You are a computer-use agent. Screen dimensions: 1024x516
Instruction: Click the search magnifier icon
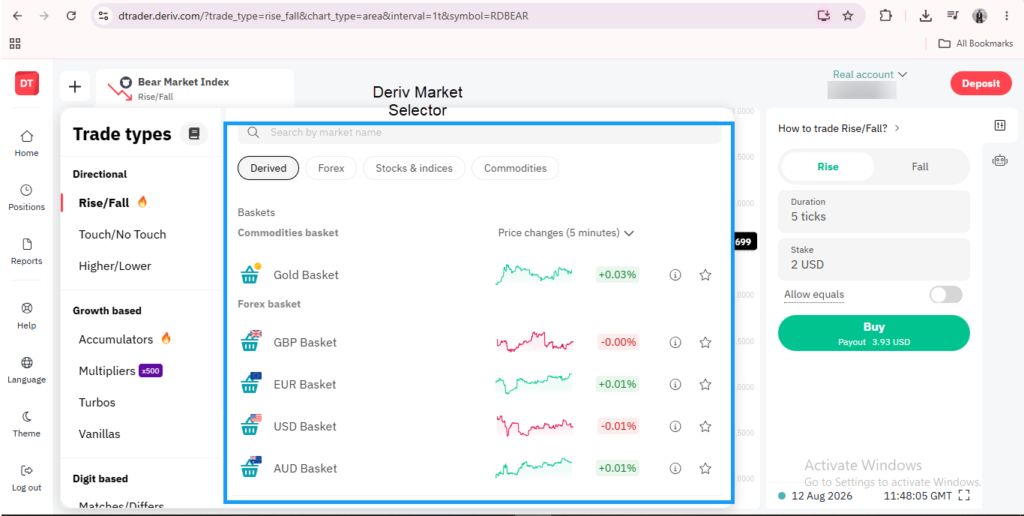click(253, 132)
